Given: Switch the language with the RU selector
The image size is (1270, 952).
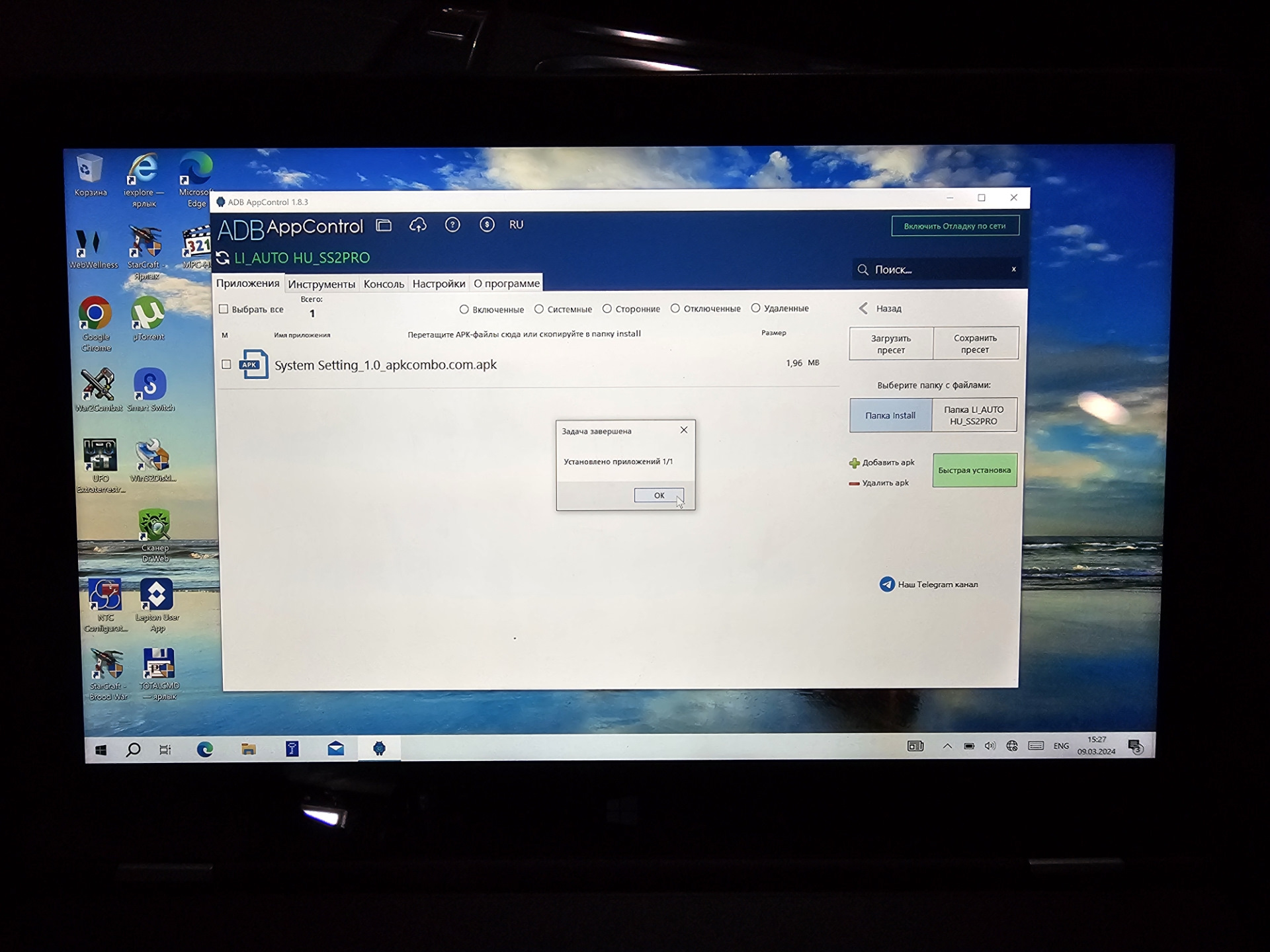Looking at the screenshot, I should pyautogui.click(x=517, y=225).
